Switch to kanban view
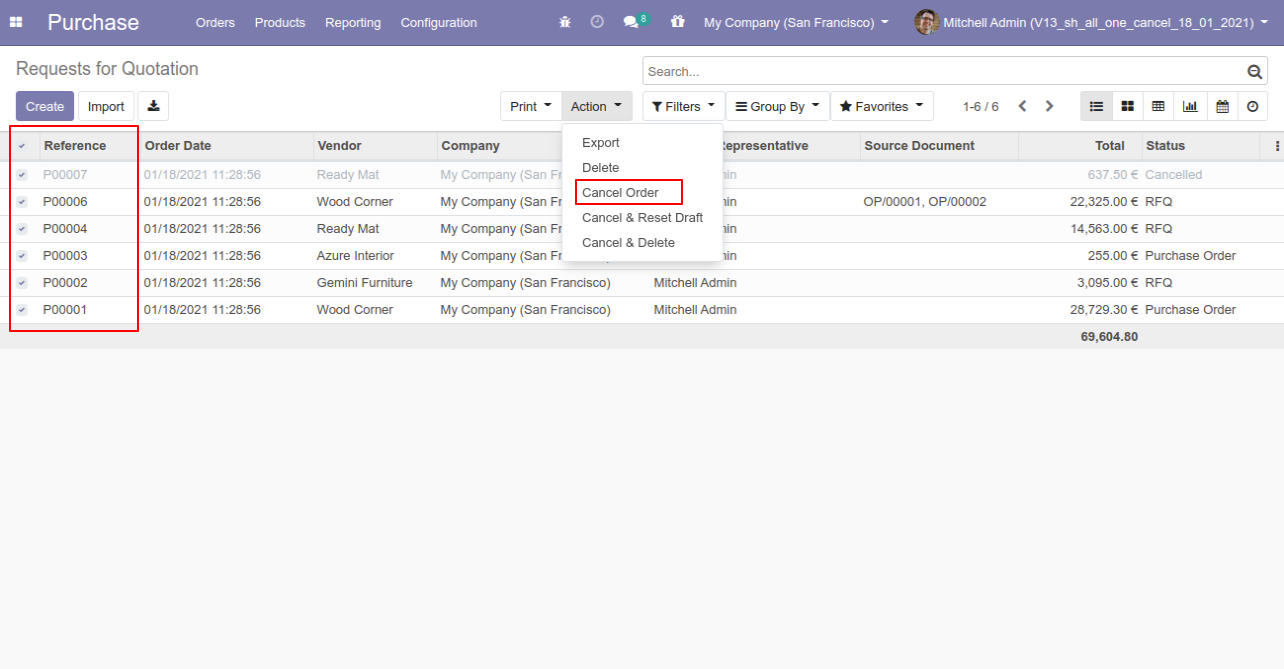Image resolution: width=1284 pixels, height=669 pixels. 1127,106
